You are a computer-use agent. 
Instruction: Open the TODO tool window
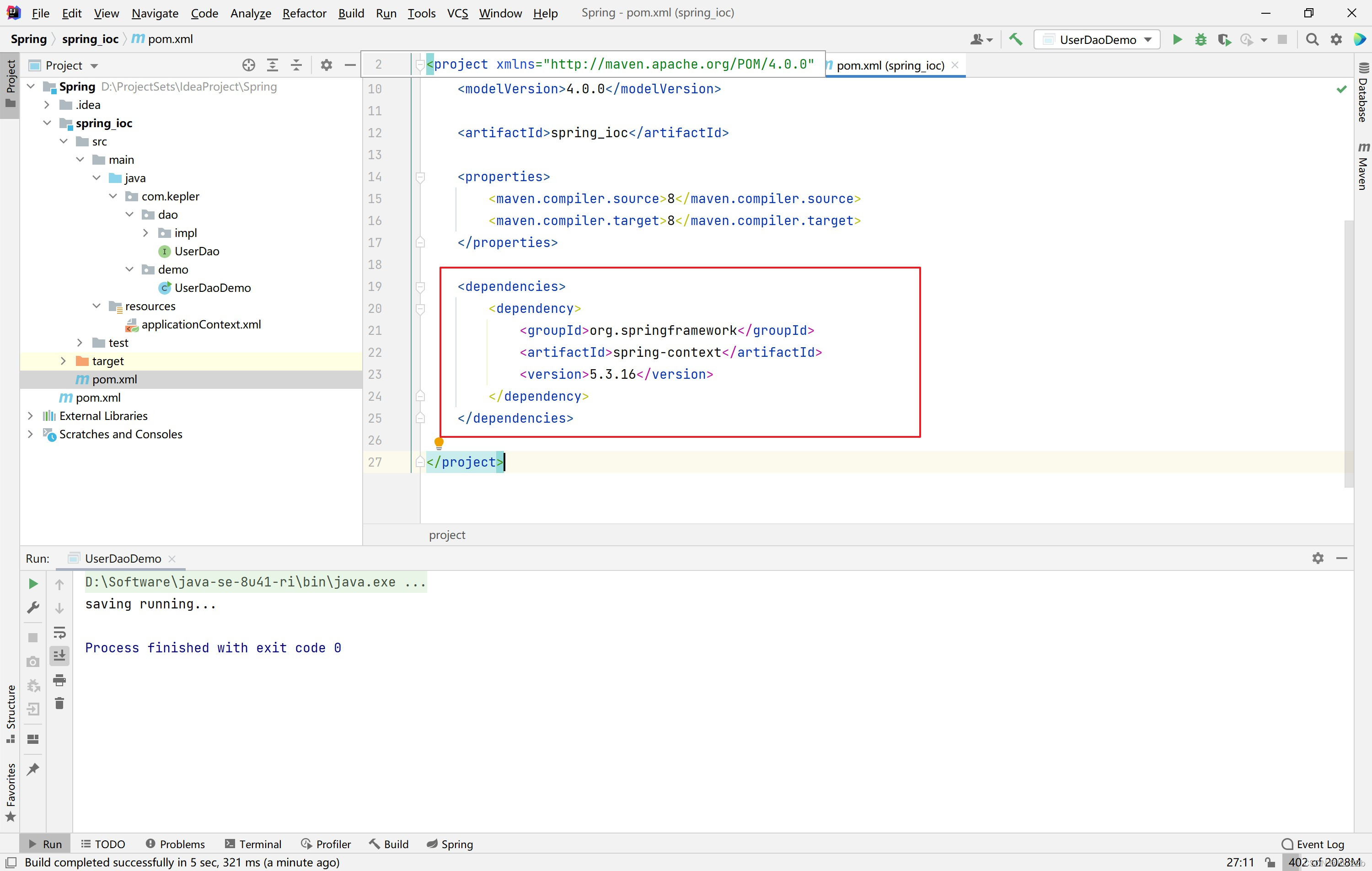pos(103,844)
